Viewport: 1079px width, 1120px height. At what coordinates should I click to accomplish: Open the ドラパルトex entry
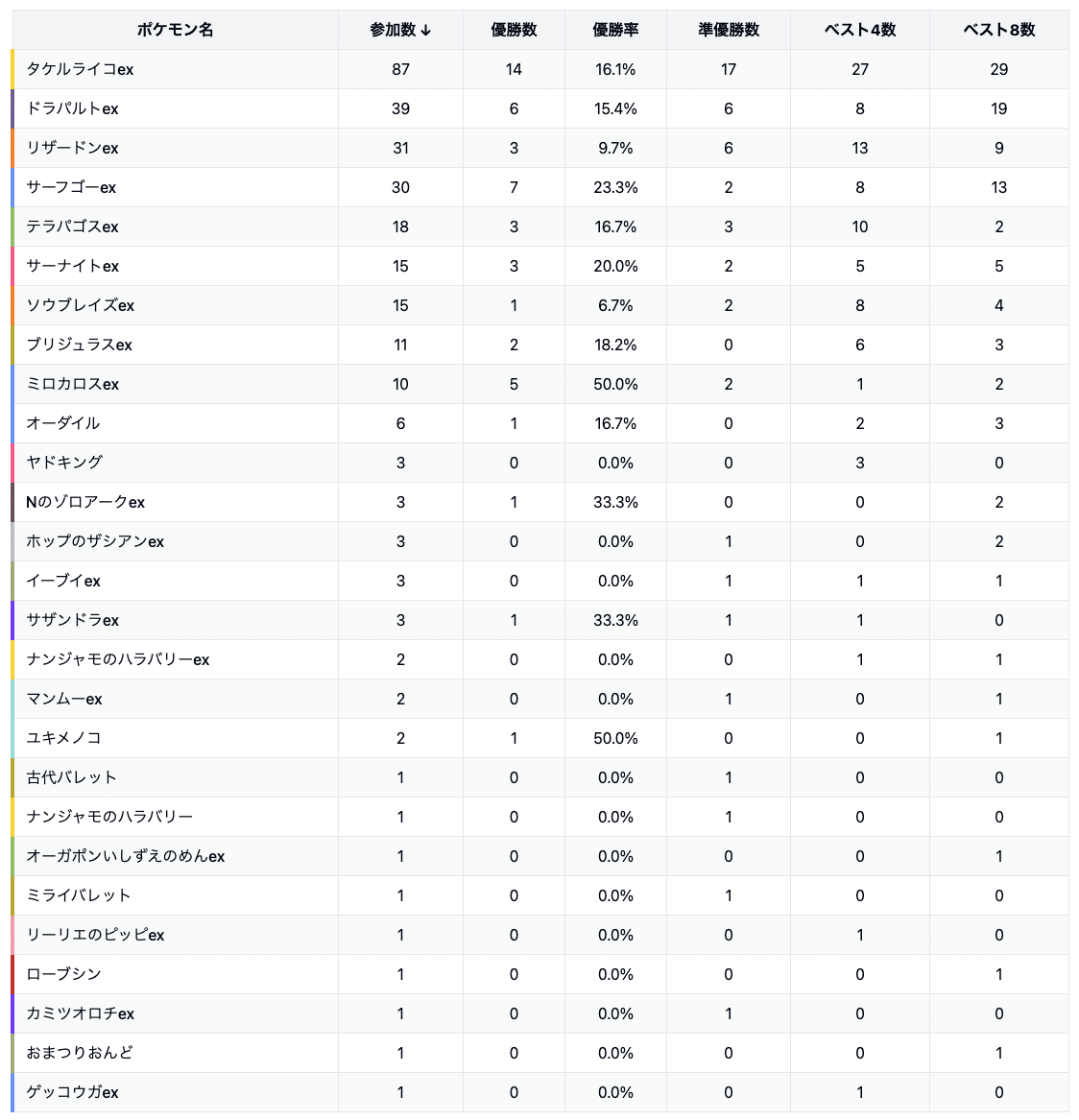[72, 108]
